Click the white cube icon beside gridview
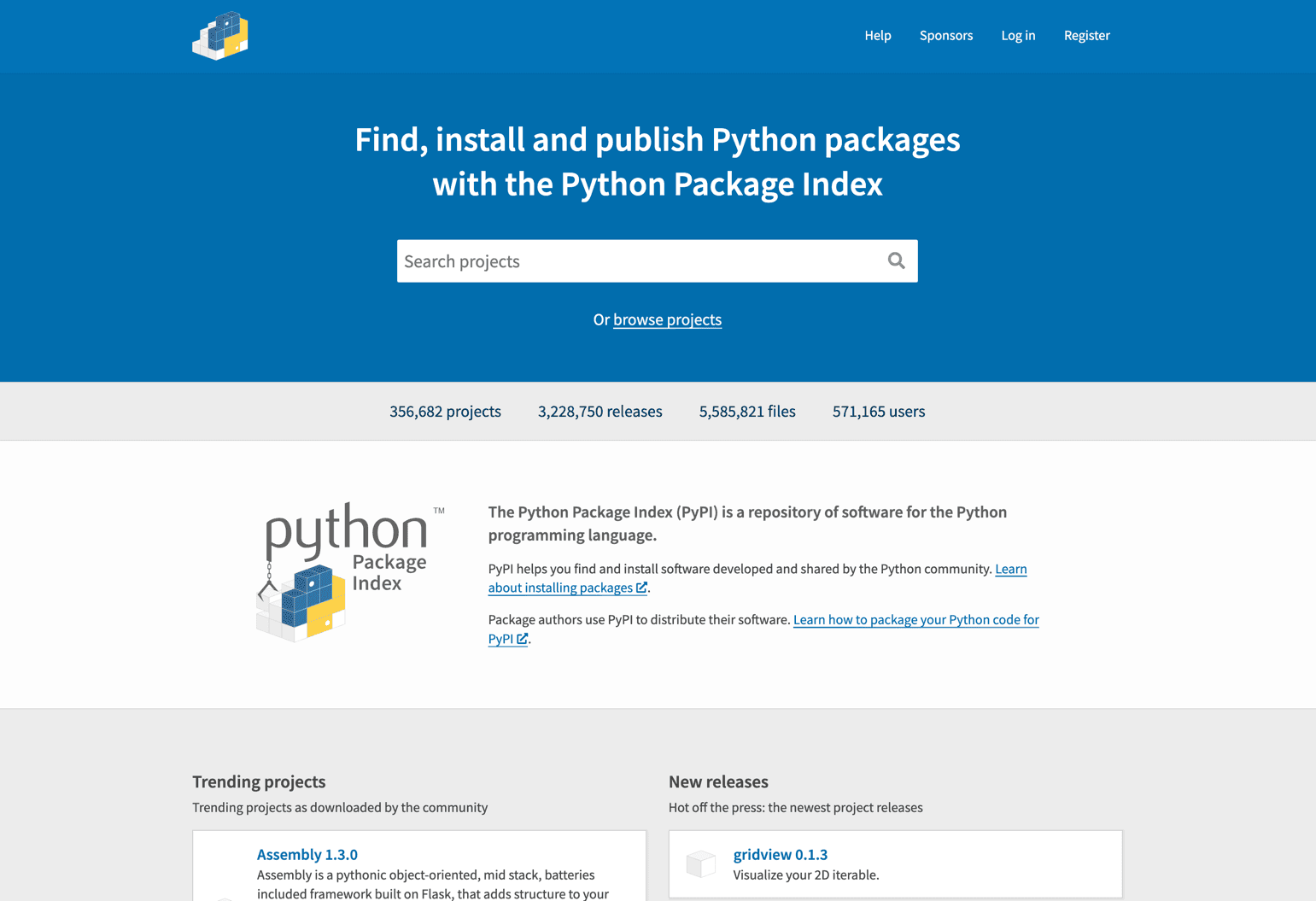This screenshot has height=901, width=1316. coord(701,863)
